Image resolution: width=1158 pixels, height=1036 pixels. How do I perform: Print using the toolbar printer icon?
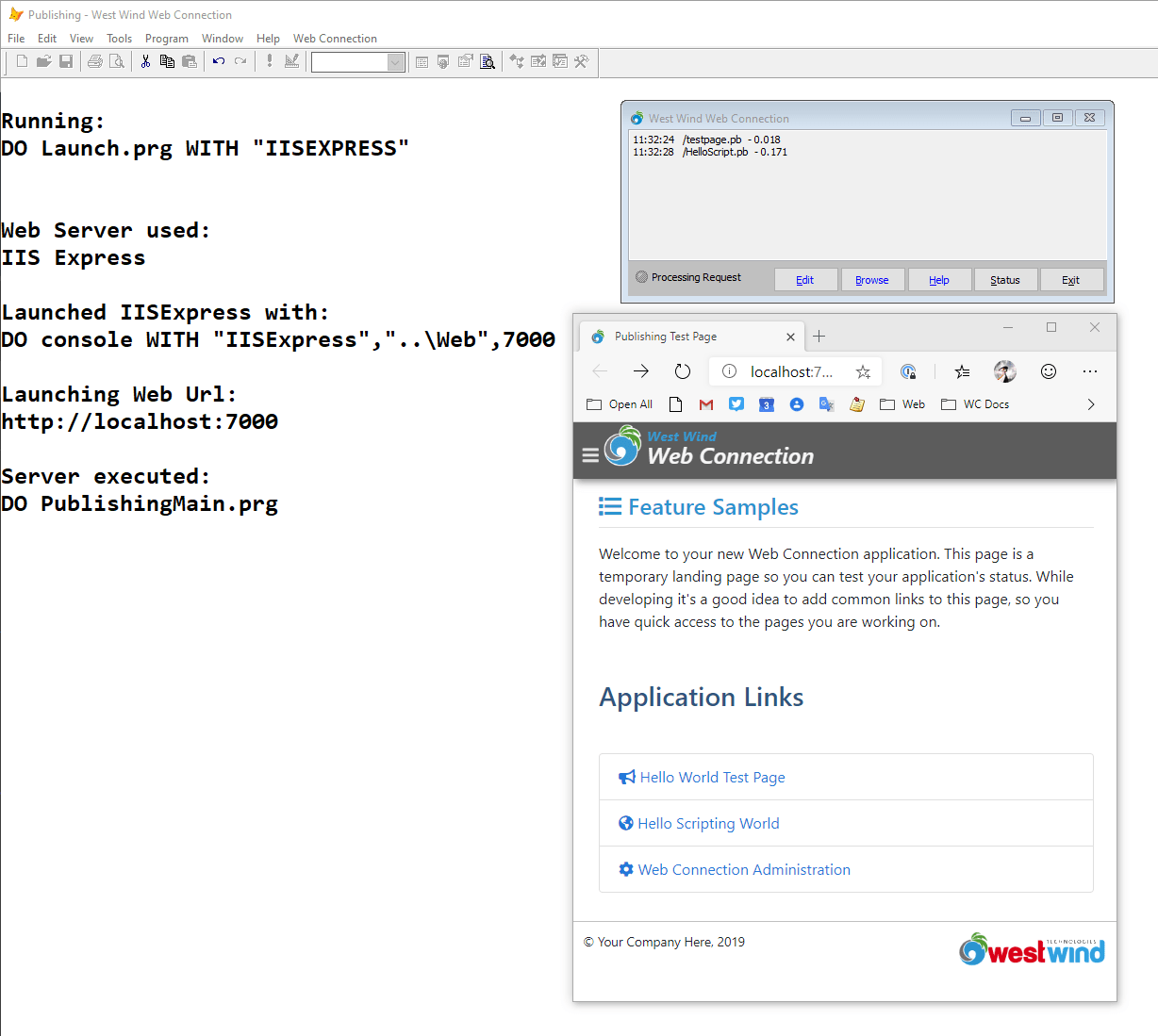[95, 61]
